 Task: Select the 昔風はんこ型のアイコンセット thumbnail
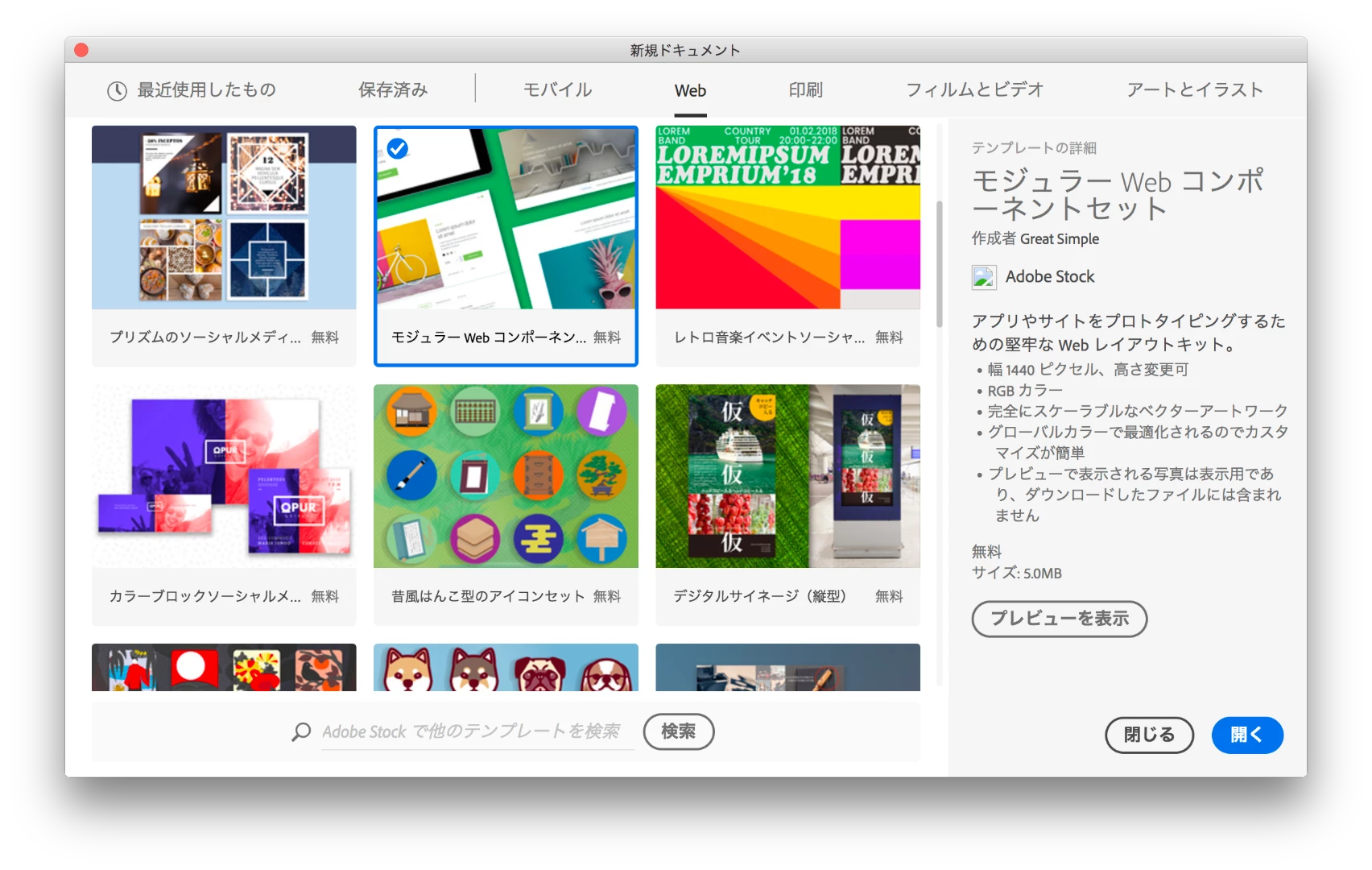coord(506,476)
